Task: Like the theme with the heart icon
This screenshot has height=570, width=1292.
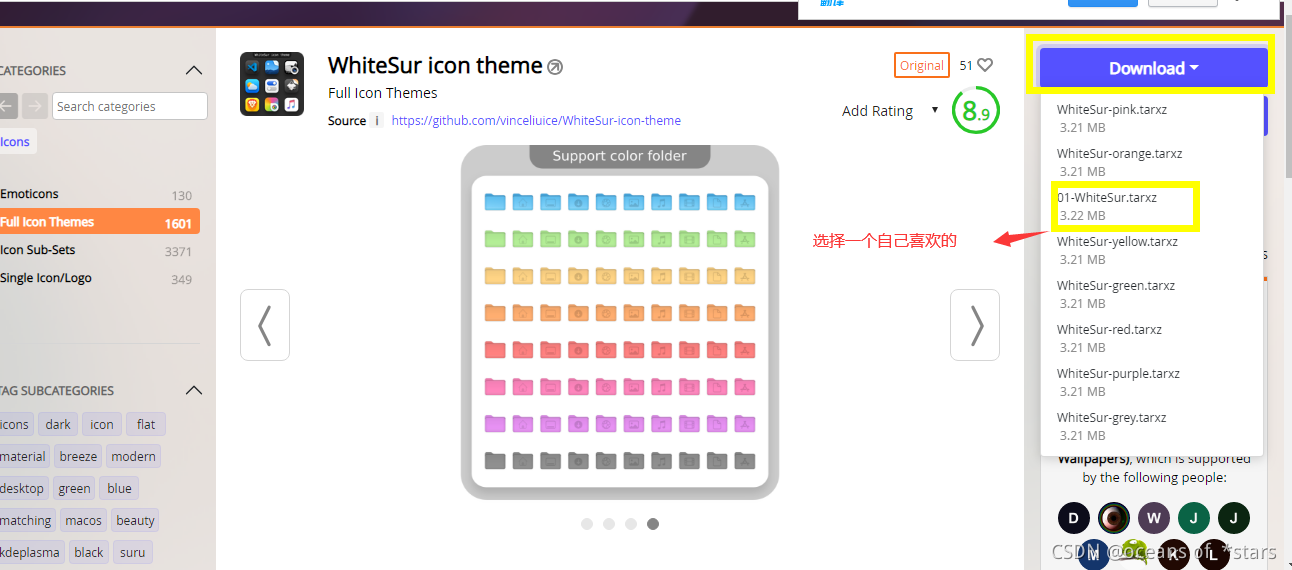Action: click(x=985, y=65)
